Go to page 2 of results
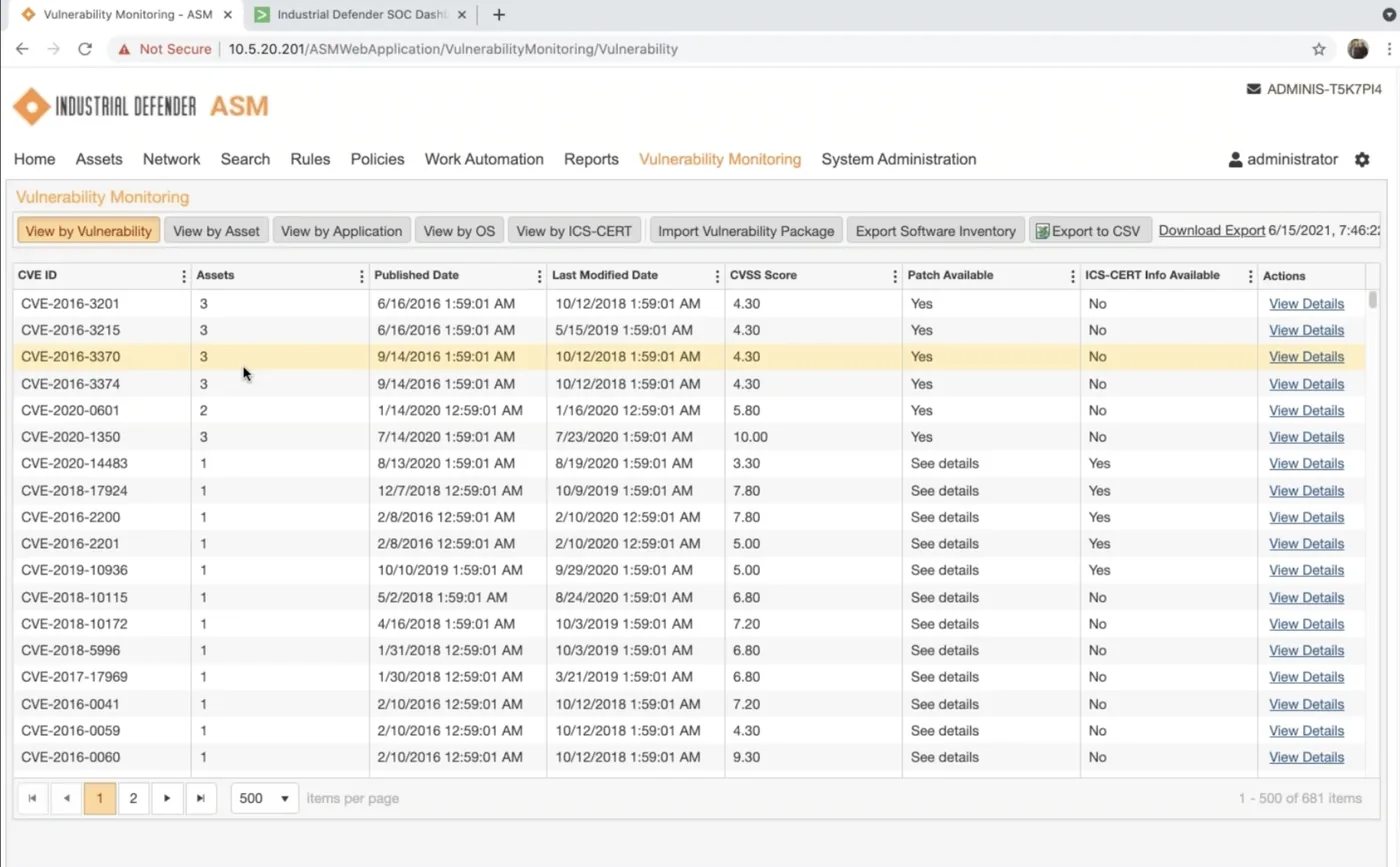This screenshot has width=1400, height=867. coord(133,798)
